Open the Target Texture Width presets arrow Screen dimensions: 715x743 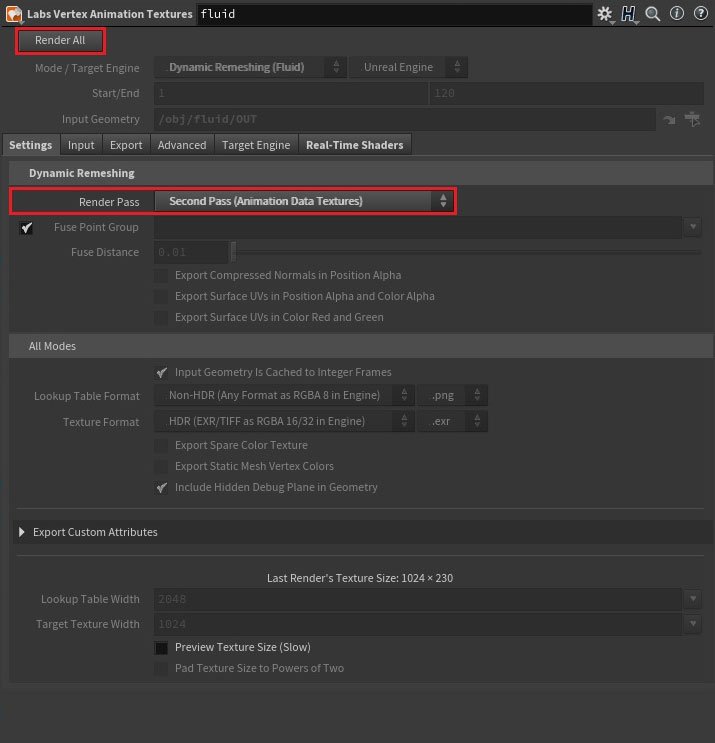pos(693,624)
